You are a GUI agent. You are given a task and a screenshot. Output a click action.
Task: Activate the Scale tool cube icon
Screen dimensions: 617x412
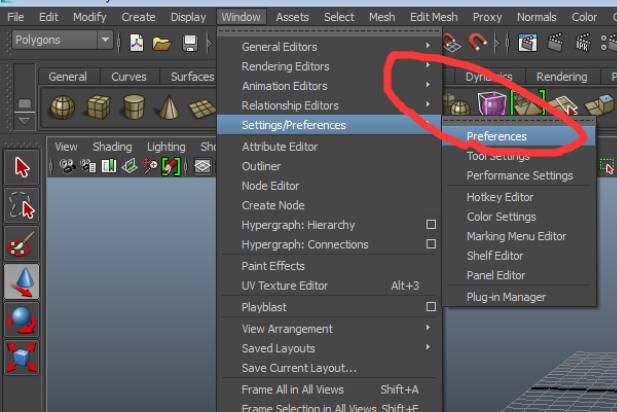pyautogui.click(x=22, y=358)
